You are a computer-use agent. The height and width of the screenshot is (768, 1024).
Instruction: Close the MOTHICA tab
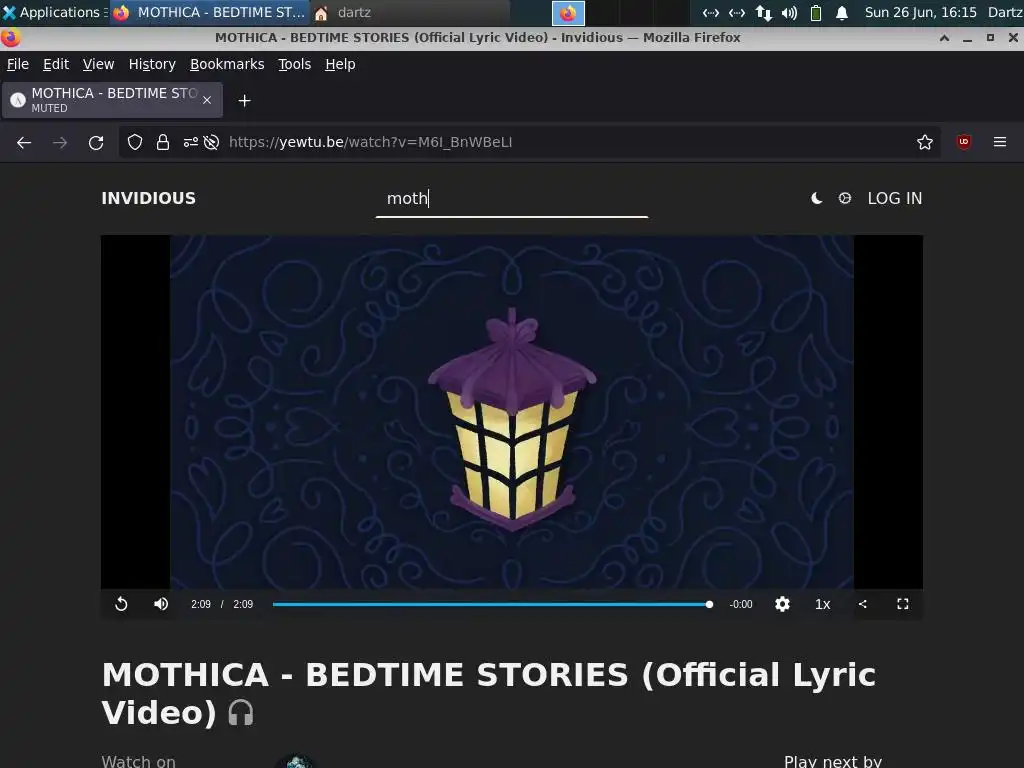[x=207, y=100]
